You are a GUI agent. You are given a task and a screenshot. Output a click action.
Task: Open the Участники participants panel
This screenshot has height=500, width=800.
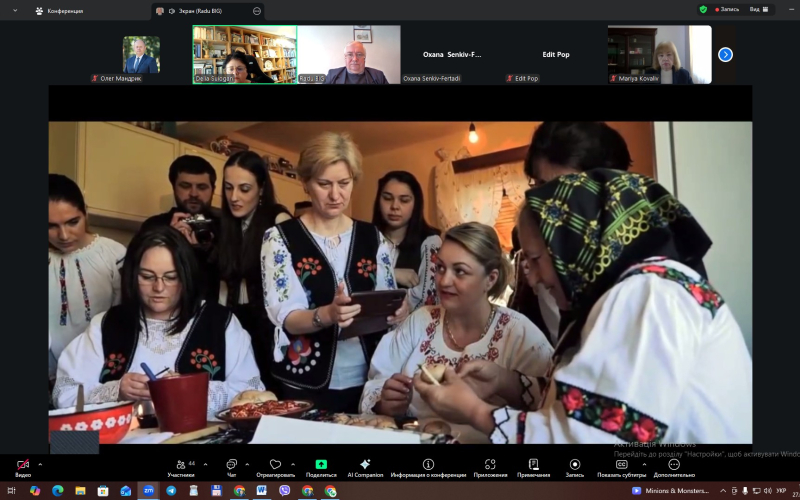[180, 467]
